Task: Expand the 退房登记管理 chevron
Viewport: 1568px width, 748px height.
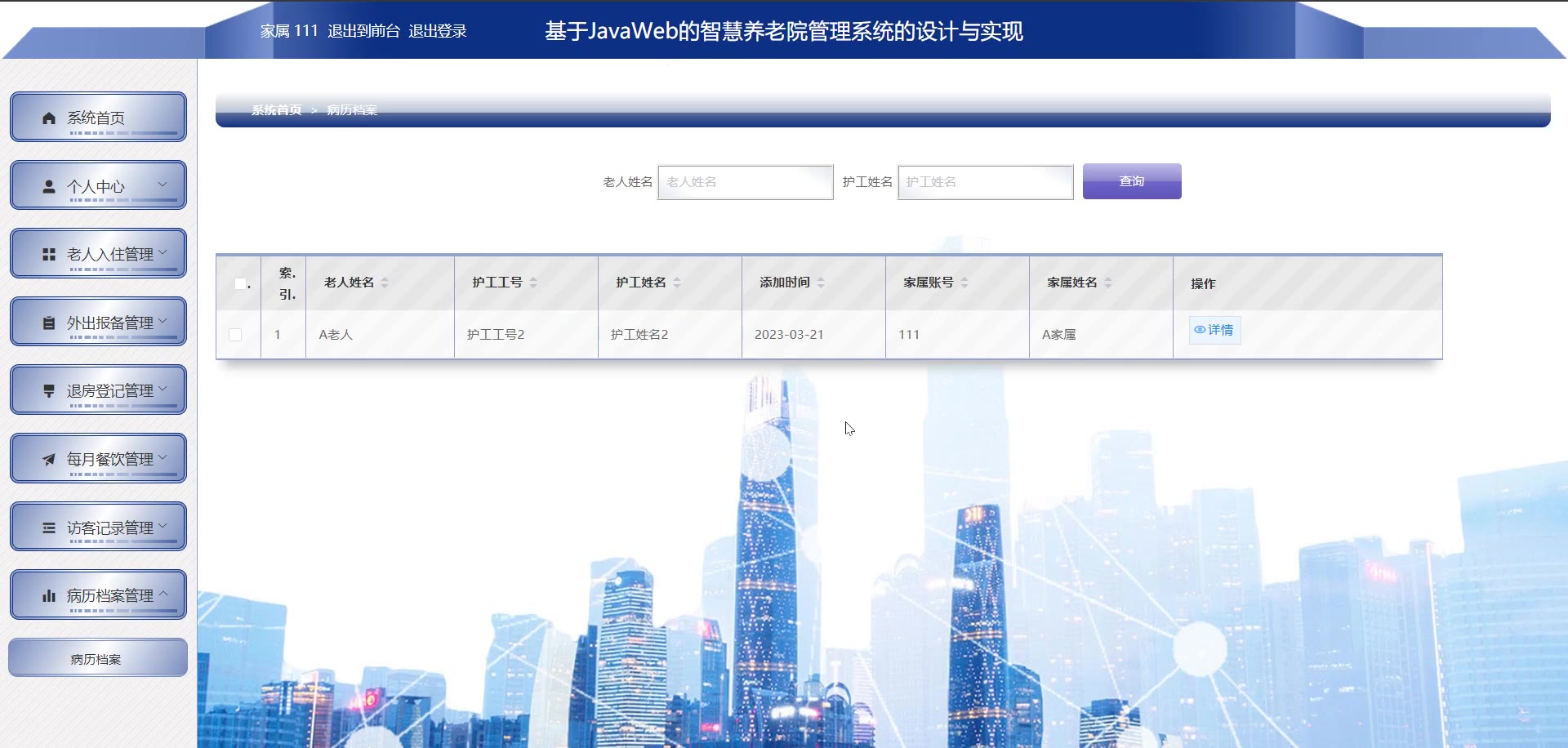Action: click(x=163, y=389)
